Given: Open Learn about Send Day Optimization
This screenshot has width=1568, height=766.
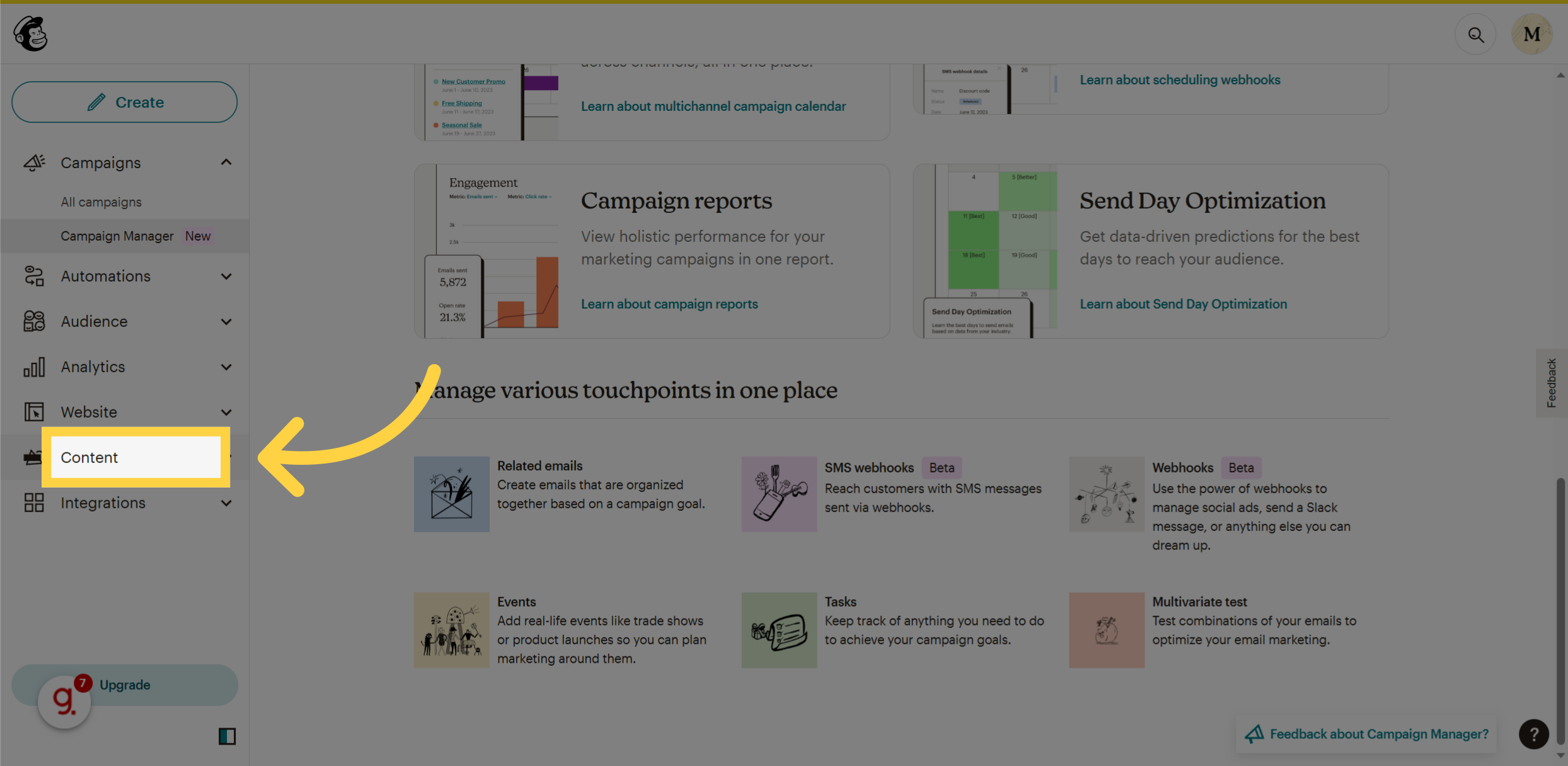Looking at the screenshot, I should pyautogui.click(x=1184, y=304).
